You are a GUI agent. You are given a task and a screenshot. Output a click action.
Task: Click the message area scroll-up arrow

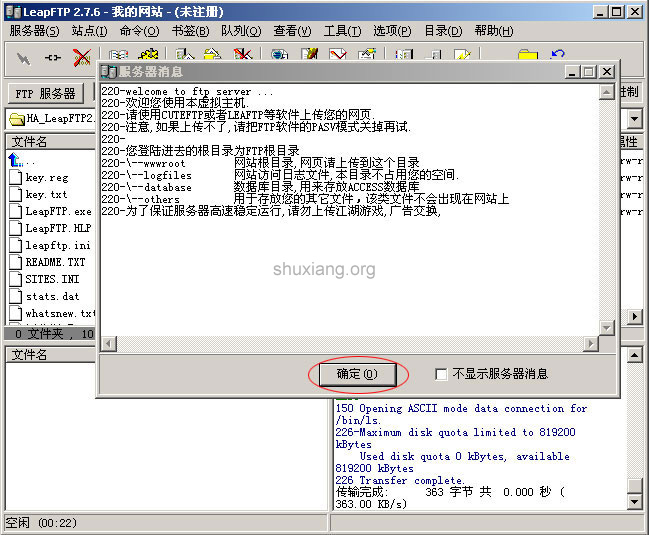pyautogui.click(x=606, y=92)
